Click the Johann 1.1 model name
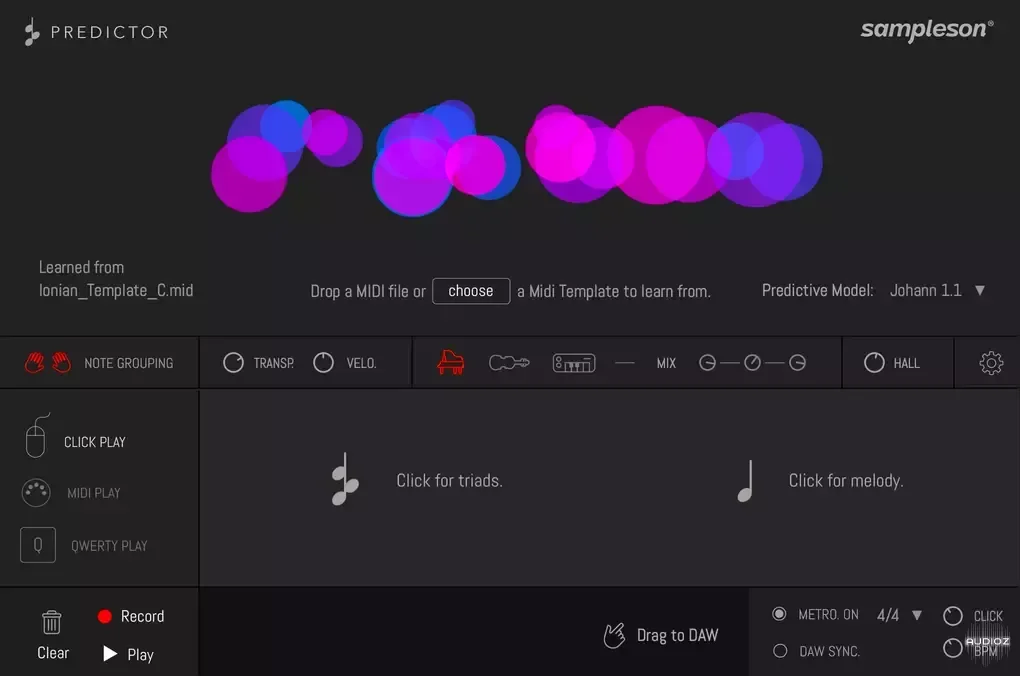The width and height of the screenshot is (1020, 676). [926, 290]
